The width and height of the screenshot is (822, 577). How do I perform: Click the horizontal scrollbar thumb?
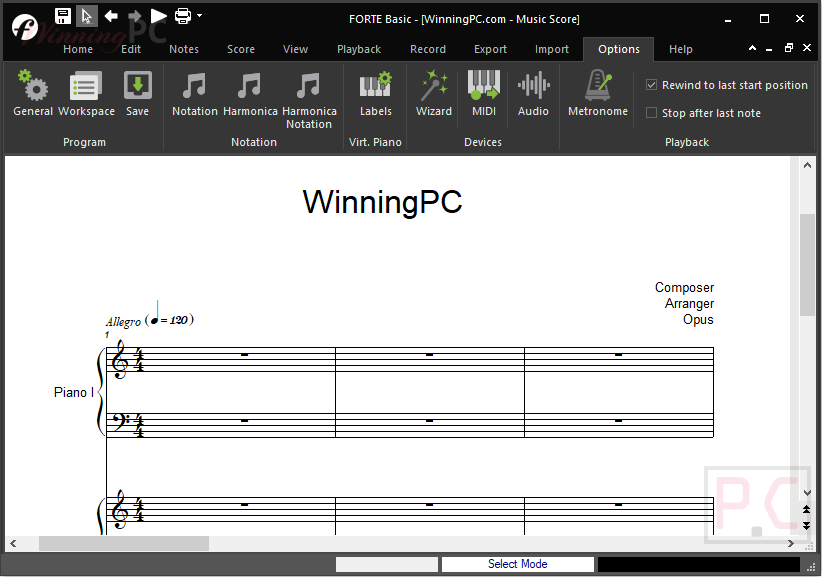pyautogui.click(x=124, y=543)
